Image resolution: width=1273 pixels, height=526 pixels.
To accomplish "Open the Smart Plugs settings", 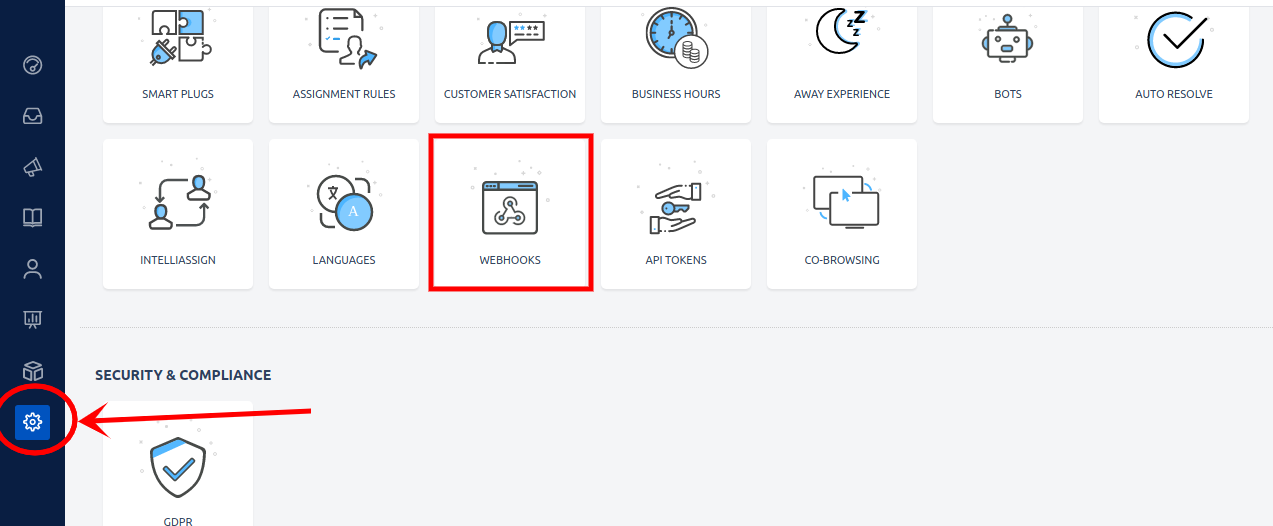I will (x=178, y=60).
